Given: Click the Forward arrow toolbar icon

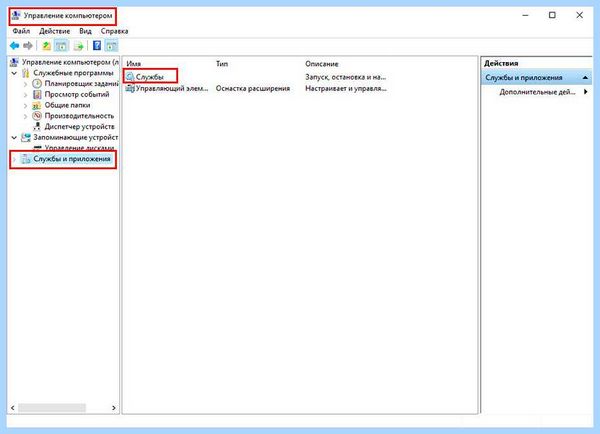Looking at the screenshot, I should click(28, 46).
